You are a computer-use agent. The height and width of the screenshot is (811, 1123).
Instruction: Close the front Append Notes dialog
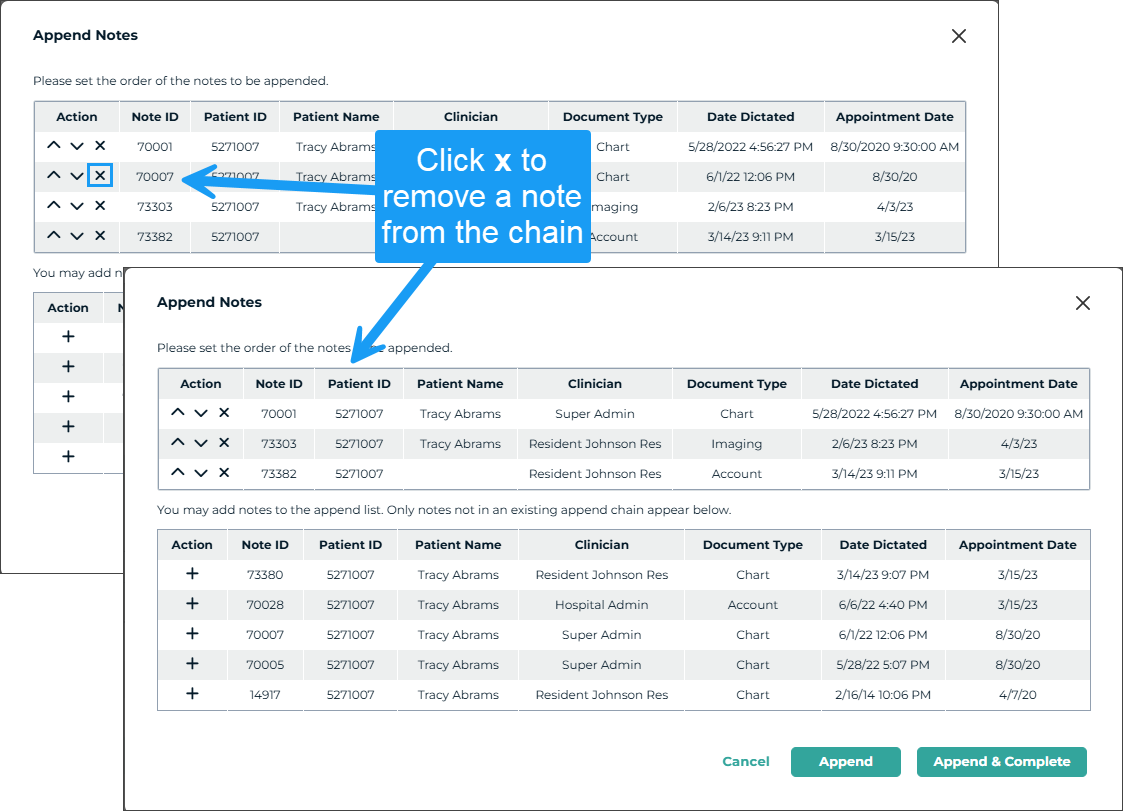coord(1082,303)
